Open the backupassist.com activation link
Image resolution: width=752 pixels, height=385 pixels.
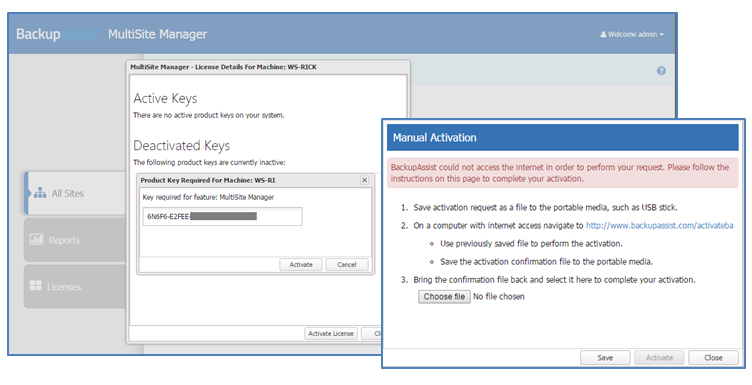[x=659, y=225]
